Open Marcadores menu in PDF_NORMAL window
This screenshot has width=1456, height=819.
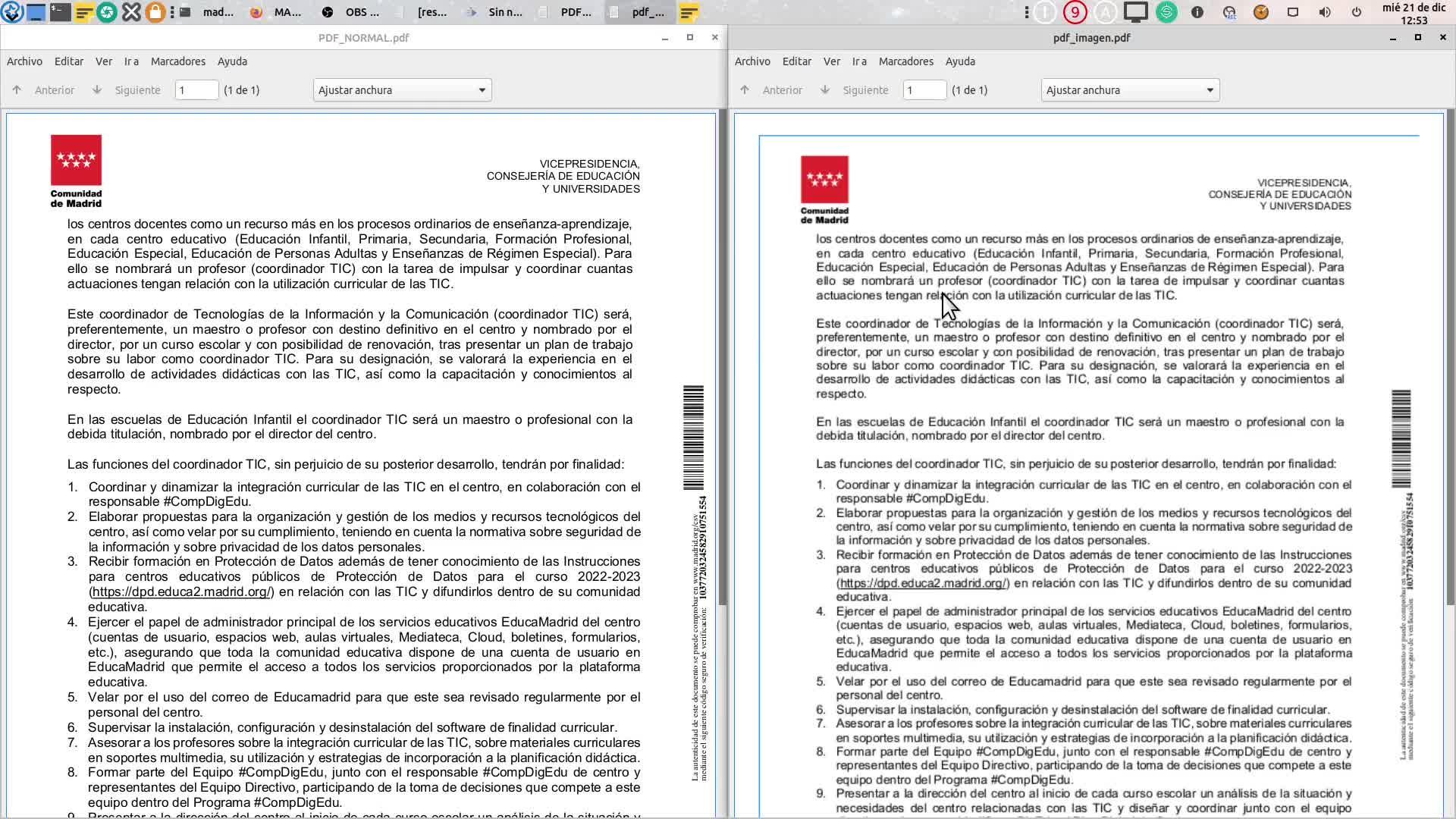(x=177, y=61)
